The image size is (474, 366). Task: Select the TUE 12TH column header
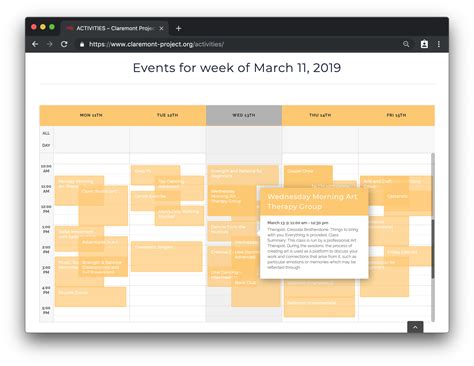coord(168,115)
